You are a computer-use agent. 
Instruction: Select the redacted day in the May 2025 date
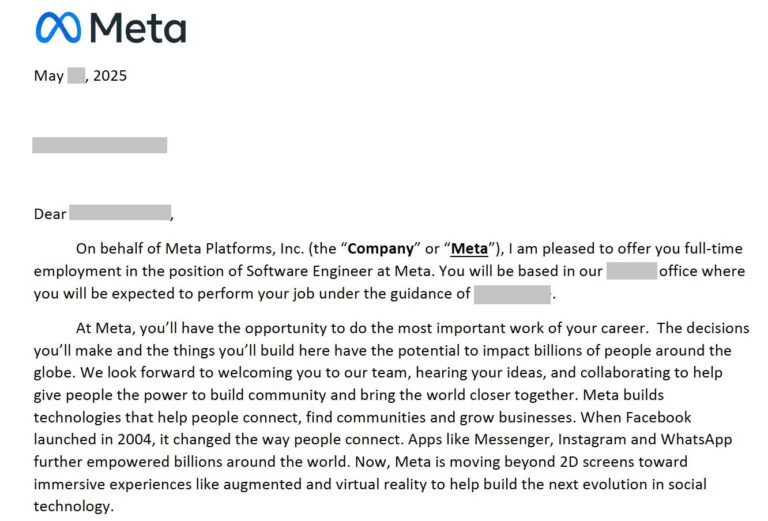[x=76, y=76]
